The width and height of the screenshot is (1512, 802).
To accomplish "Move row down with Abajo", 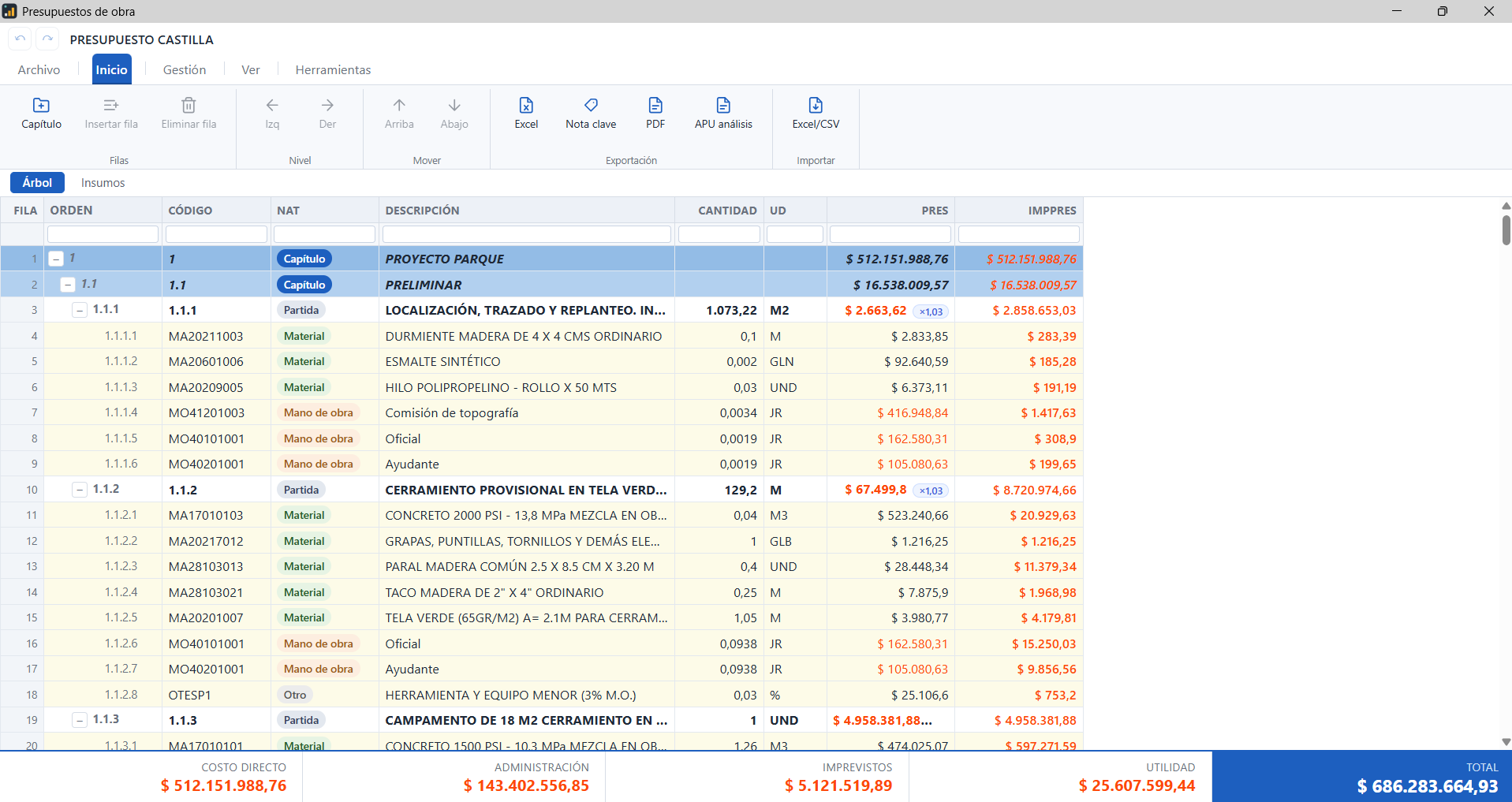I will (x=454, y=113).
